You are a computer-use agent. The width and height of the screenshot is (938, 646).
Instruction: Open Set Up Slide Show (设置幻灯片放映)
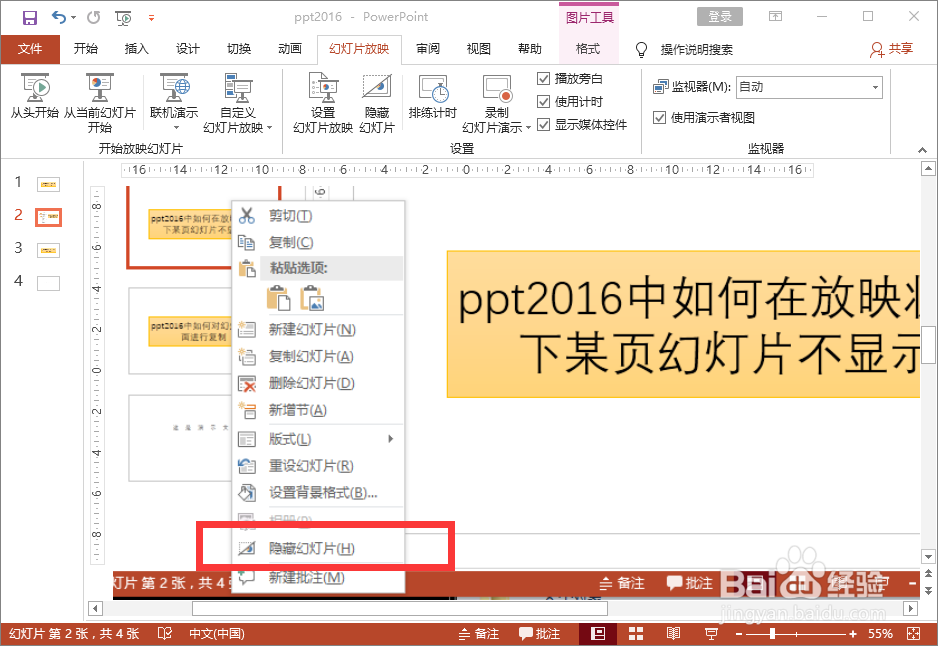[323, 103]
